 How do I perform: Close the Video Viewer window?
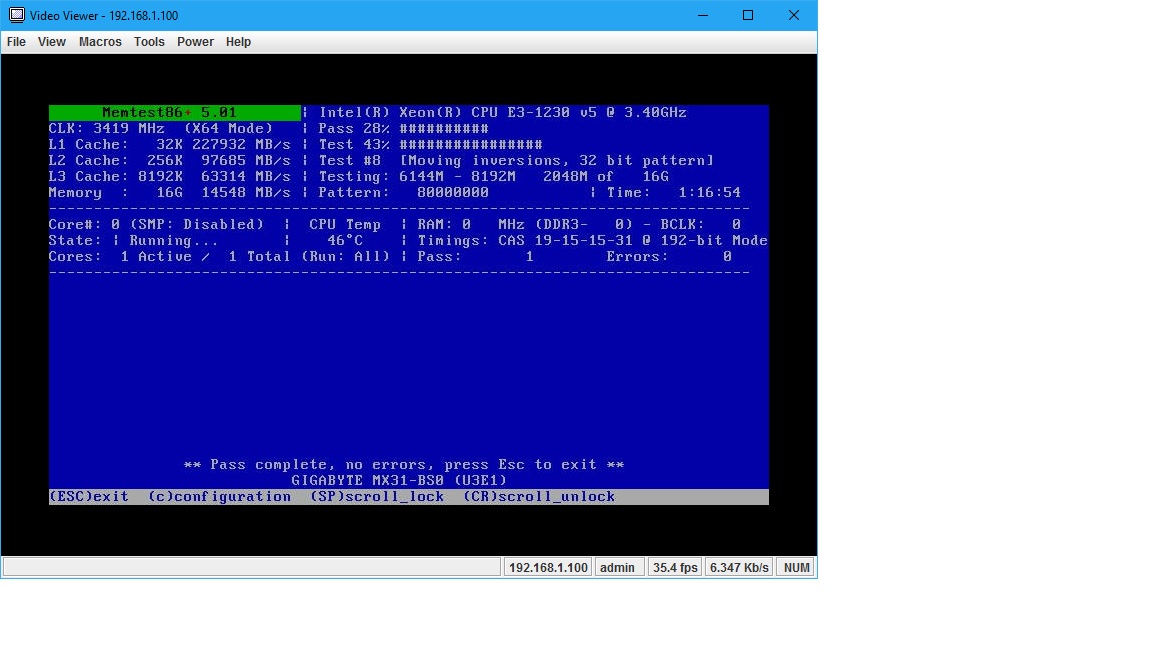click(x=793, y=15)
